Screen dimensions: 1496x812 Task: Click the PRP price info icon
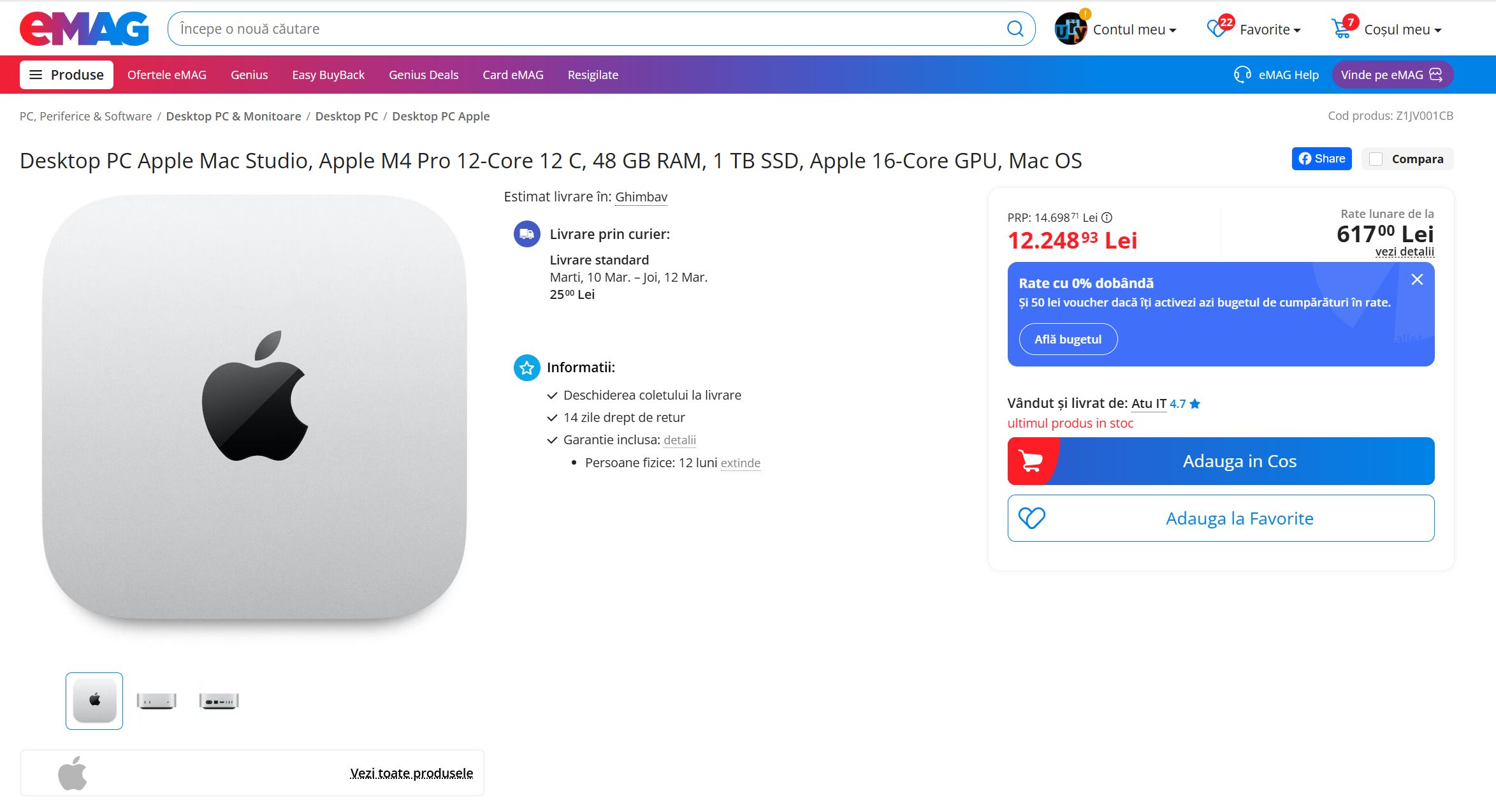pyautogui.click(x=1107, y=217)
